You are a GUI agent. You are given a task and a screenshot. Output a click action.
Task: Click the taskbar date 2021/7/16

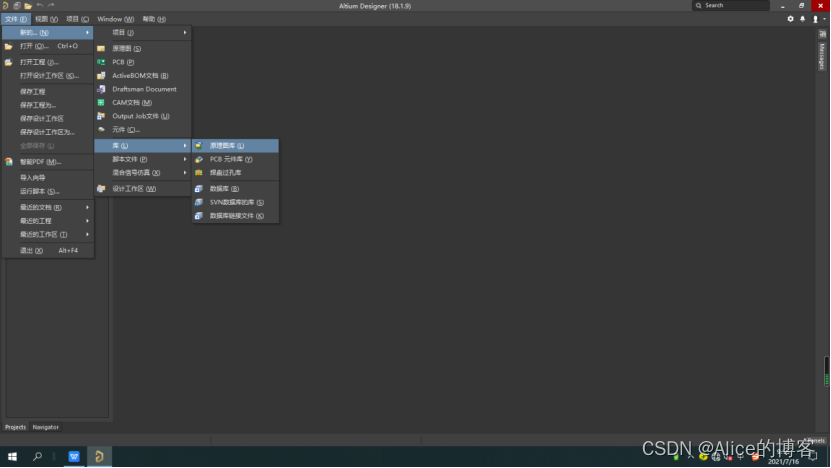(783, 462)
